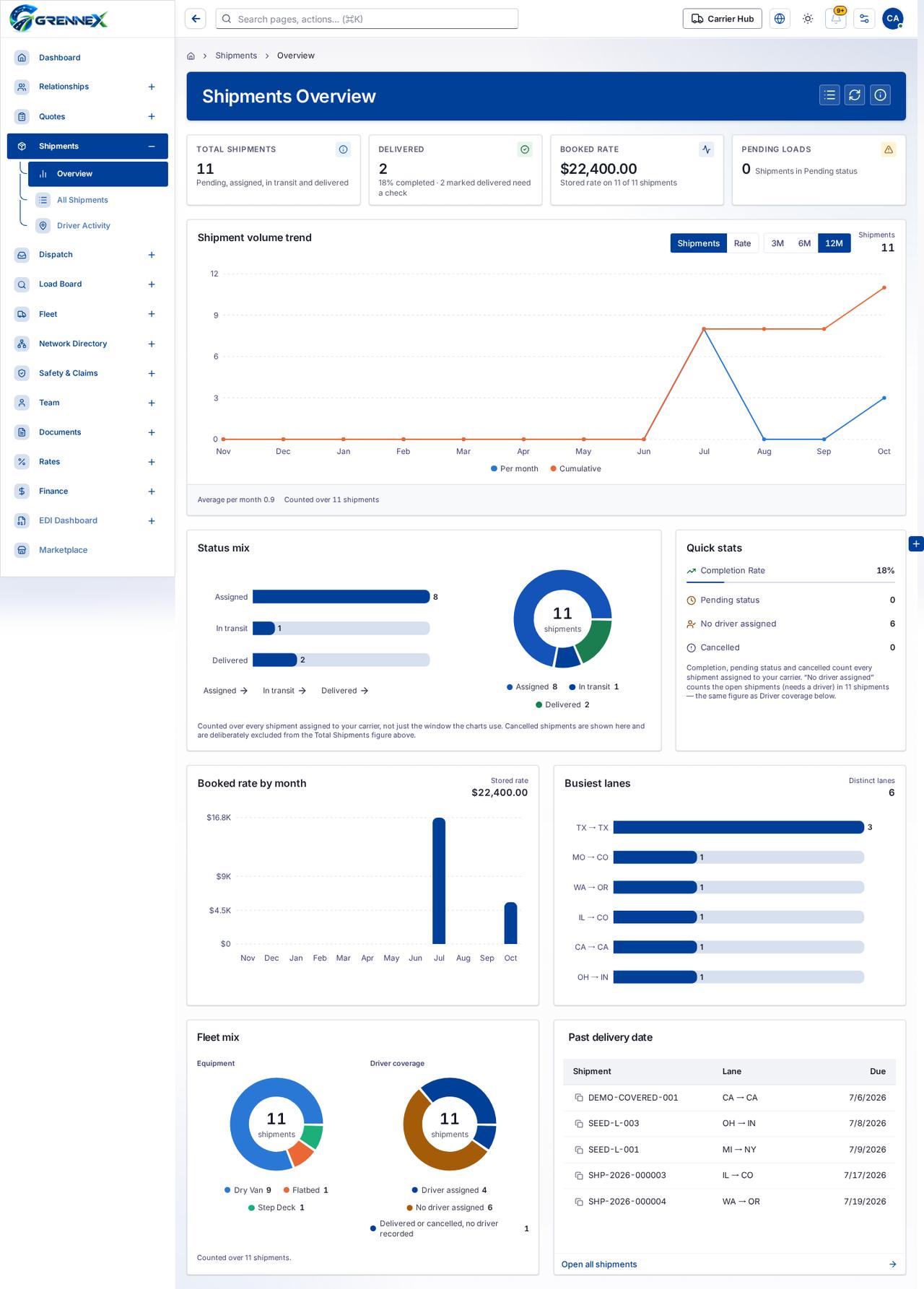Click the Carrier Hub button
Image resolution: width=924 pixels, height=1289 pixels.
723,19
